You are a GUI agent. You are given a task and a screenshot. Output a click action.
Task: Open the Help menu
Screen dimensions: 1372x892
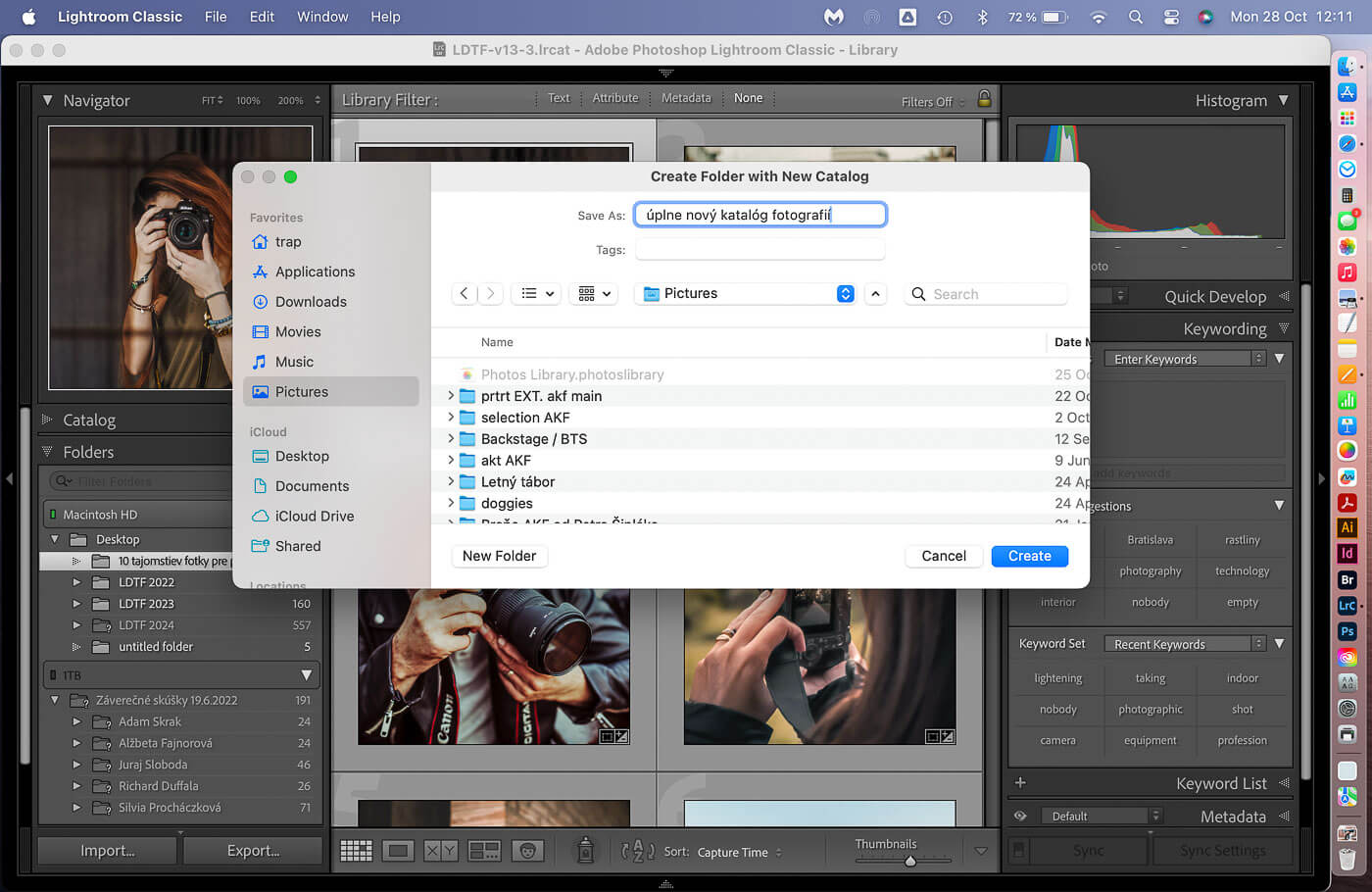(385, 17)
